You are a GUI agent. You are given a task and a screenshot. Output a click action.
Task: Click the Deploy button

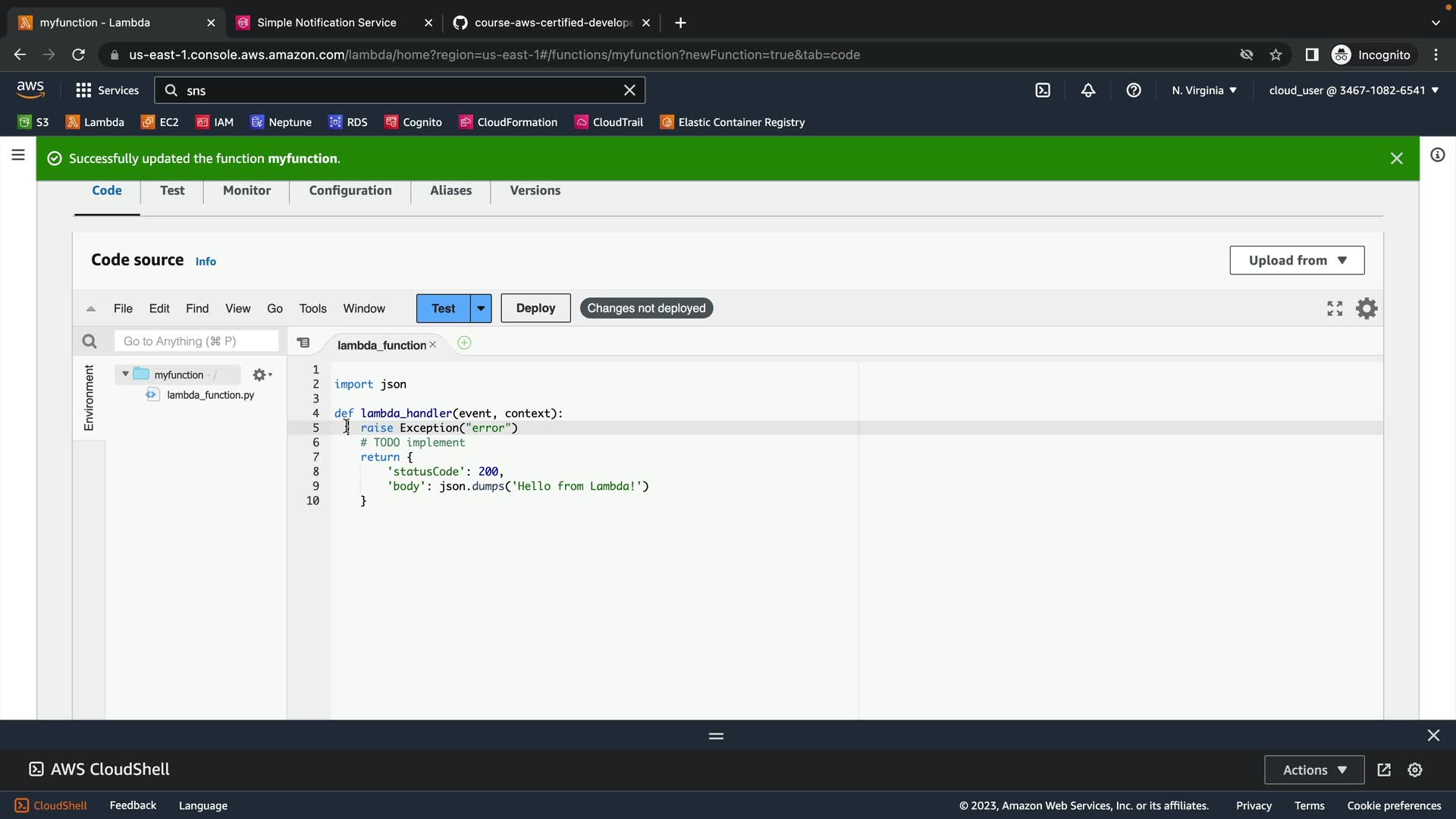(x=535, y=309)
